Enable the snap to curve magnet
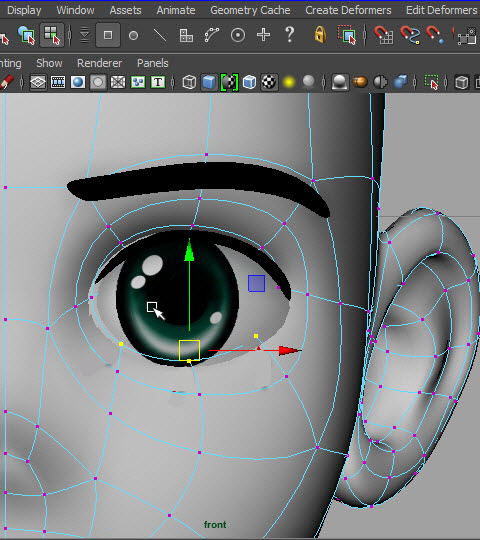480x540 pixels. [410, 35]
